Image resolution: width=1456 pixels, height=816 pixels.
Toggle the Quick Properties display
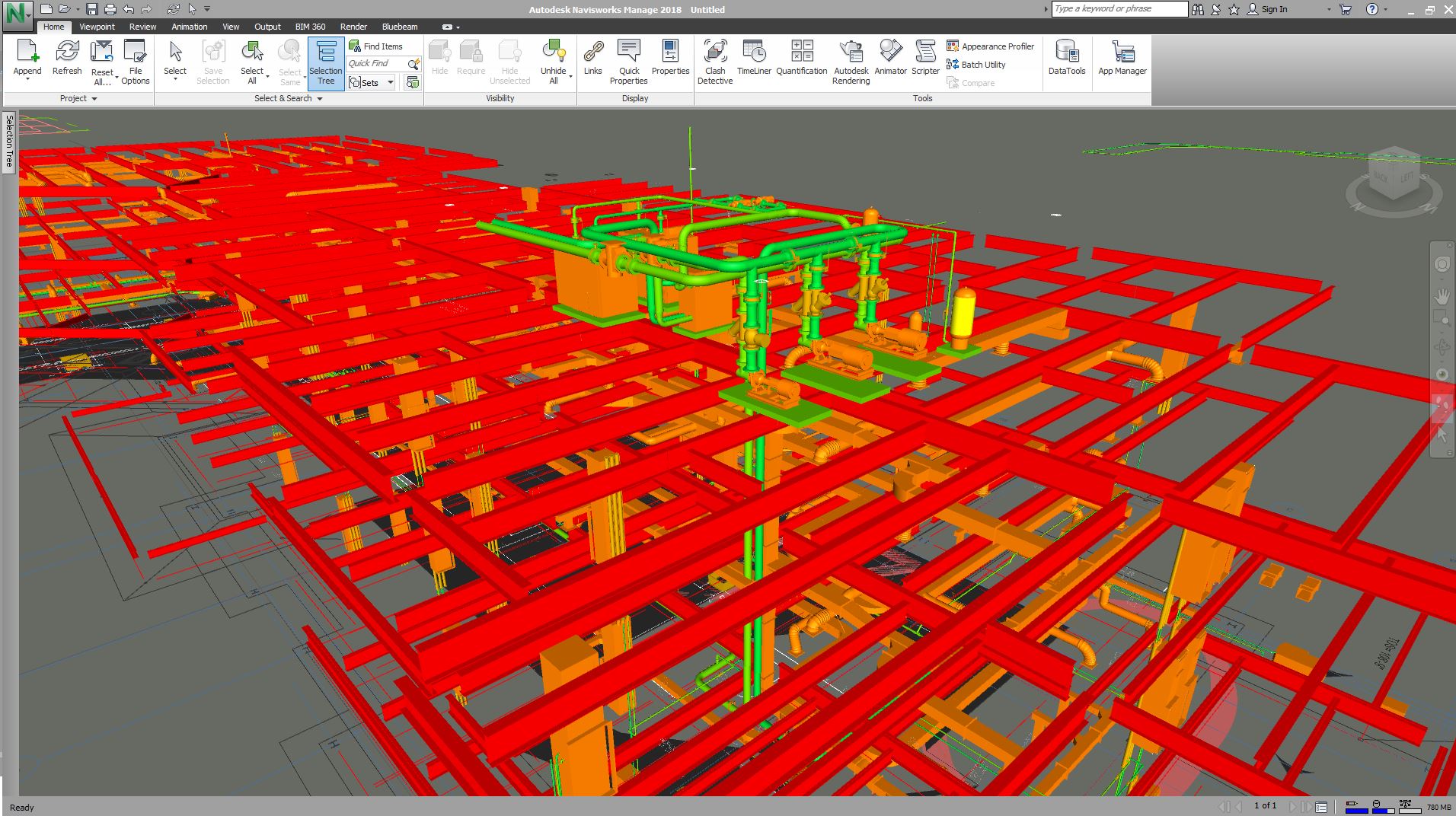point(628,61)
